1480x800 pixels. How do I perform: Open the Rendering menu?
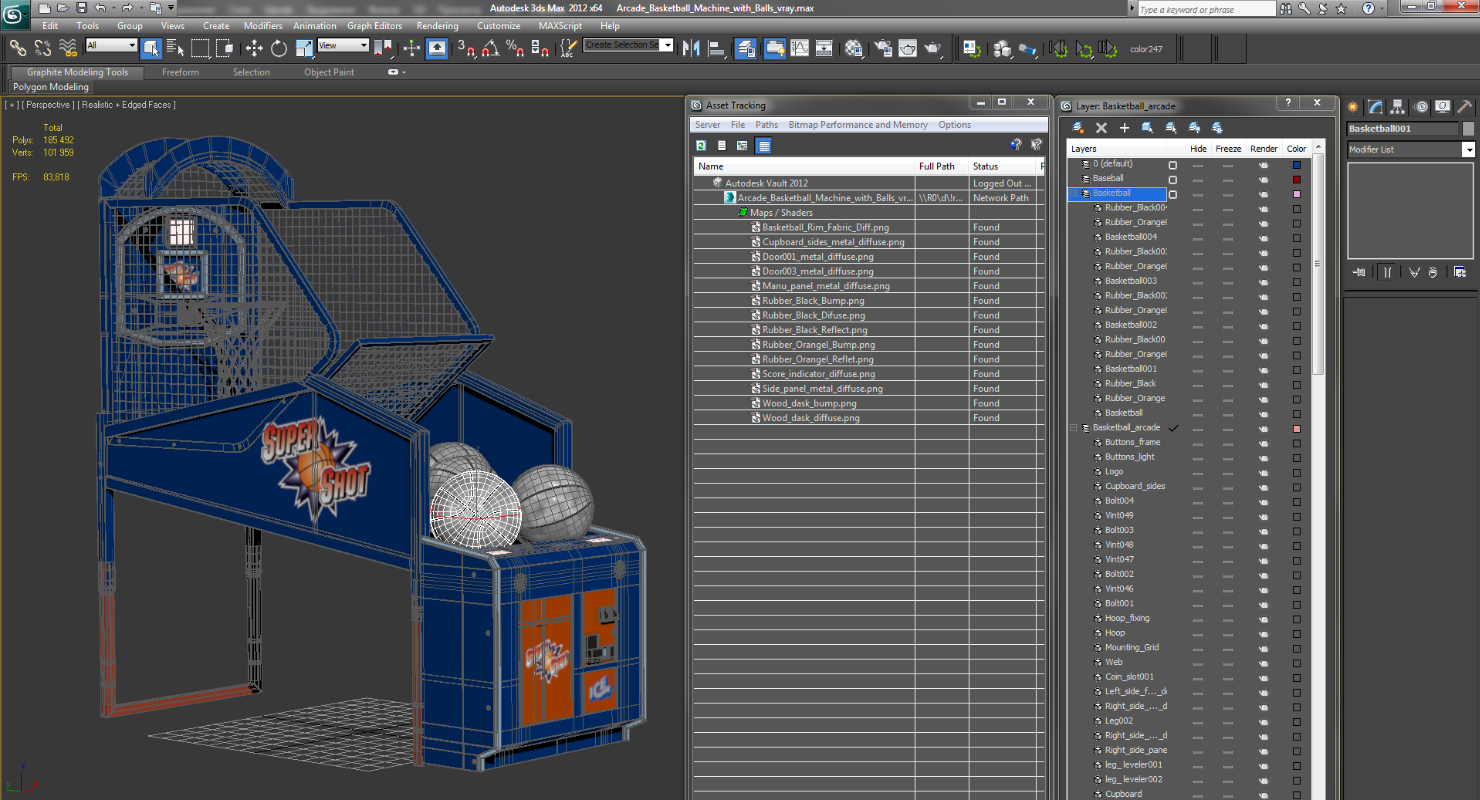[437, 26]
